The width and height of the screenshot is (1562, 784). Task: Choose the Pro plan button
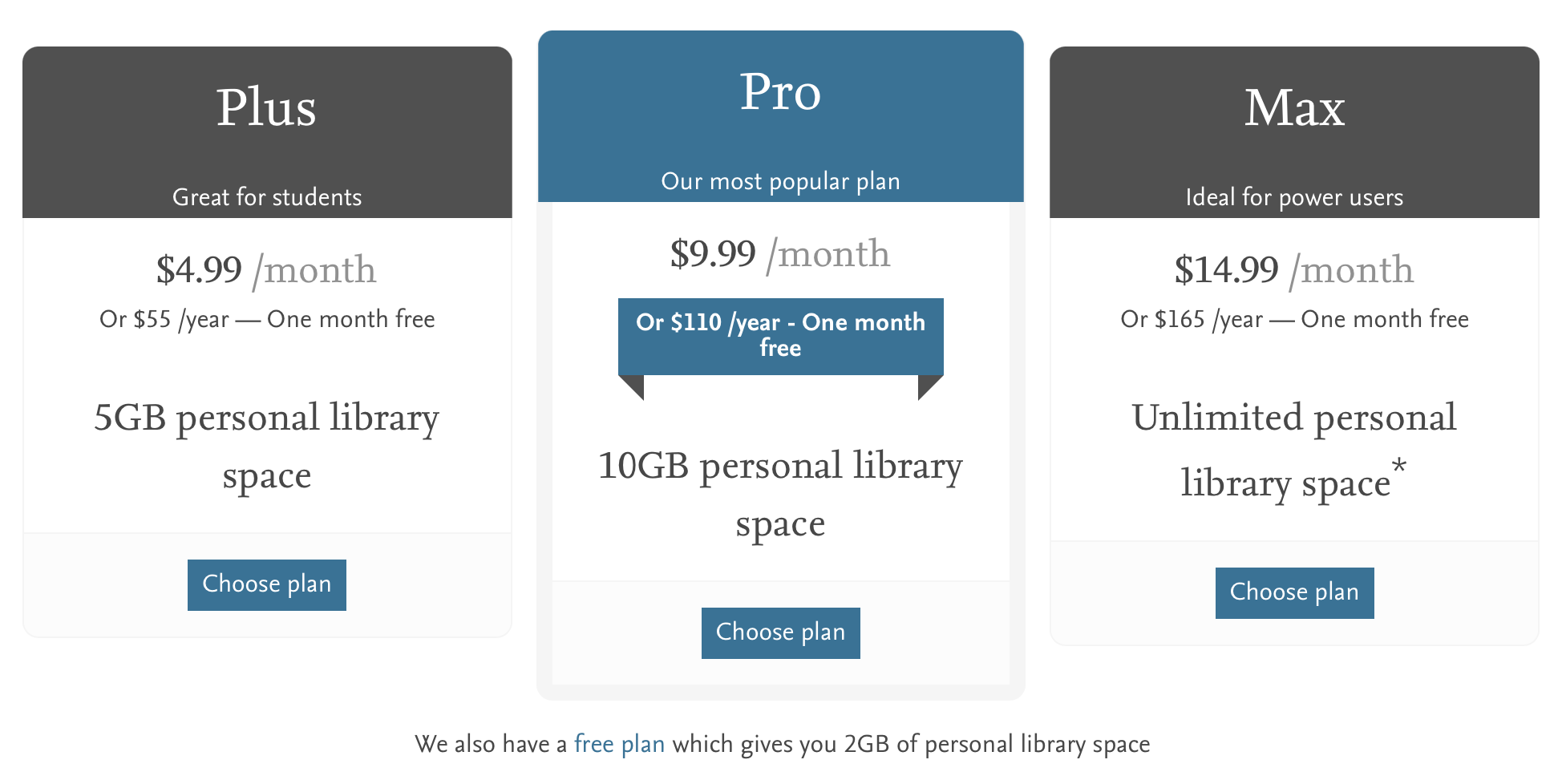(780, 632)
